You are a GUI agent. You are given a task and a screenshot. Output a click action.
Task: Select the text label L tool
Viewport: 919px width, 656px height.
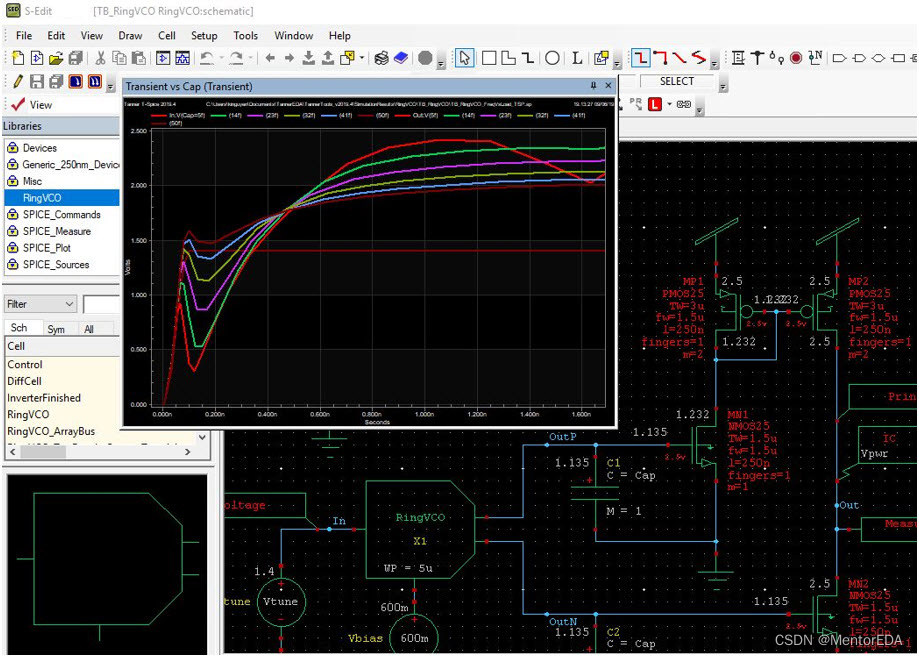(x=577, y=58)
